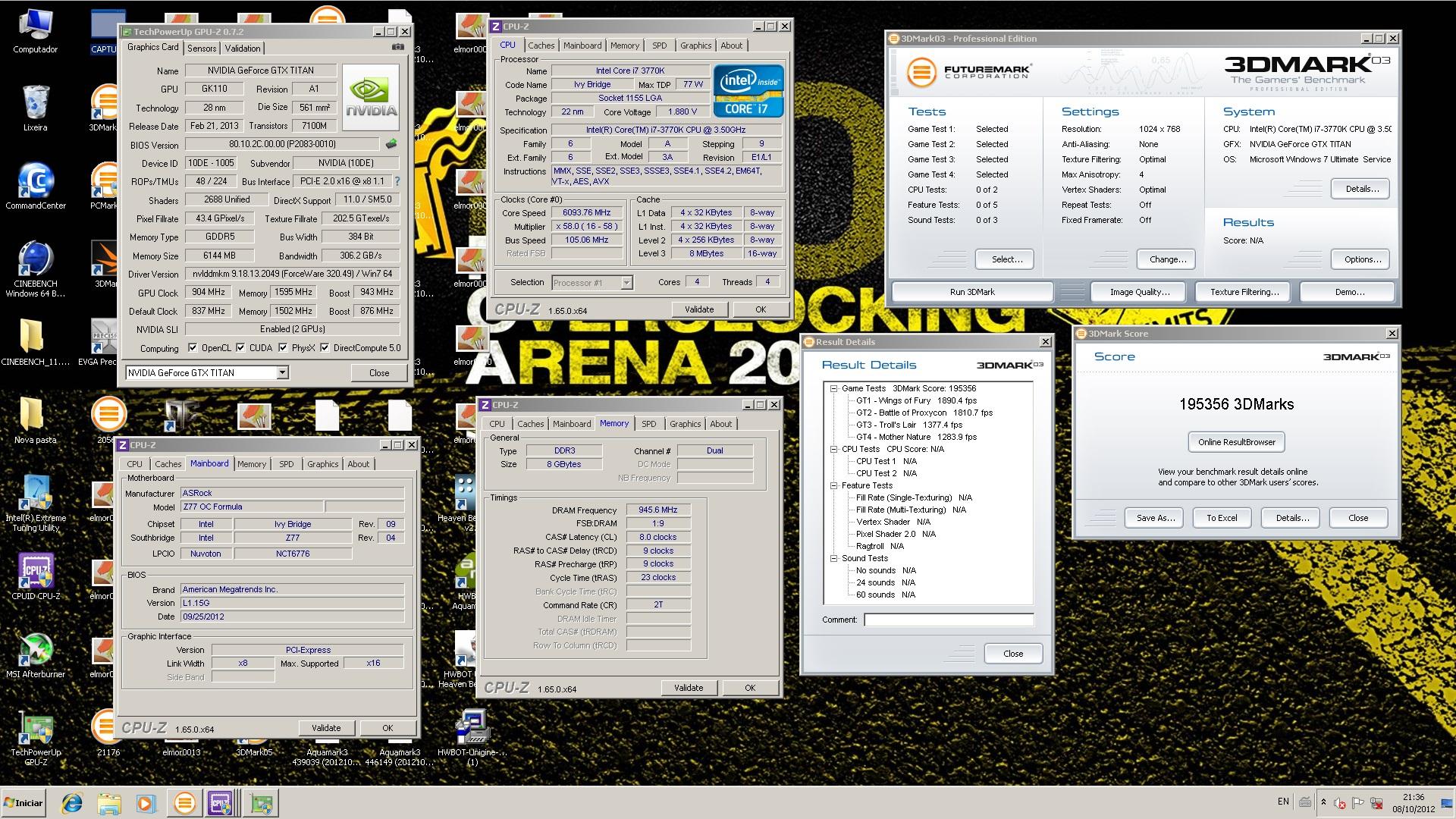The height and width of the screenshot is (819, 1456).
Task: Click the To Excel button
Action: pos(1221,518)
